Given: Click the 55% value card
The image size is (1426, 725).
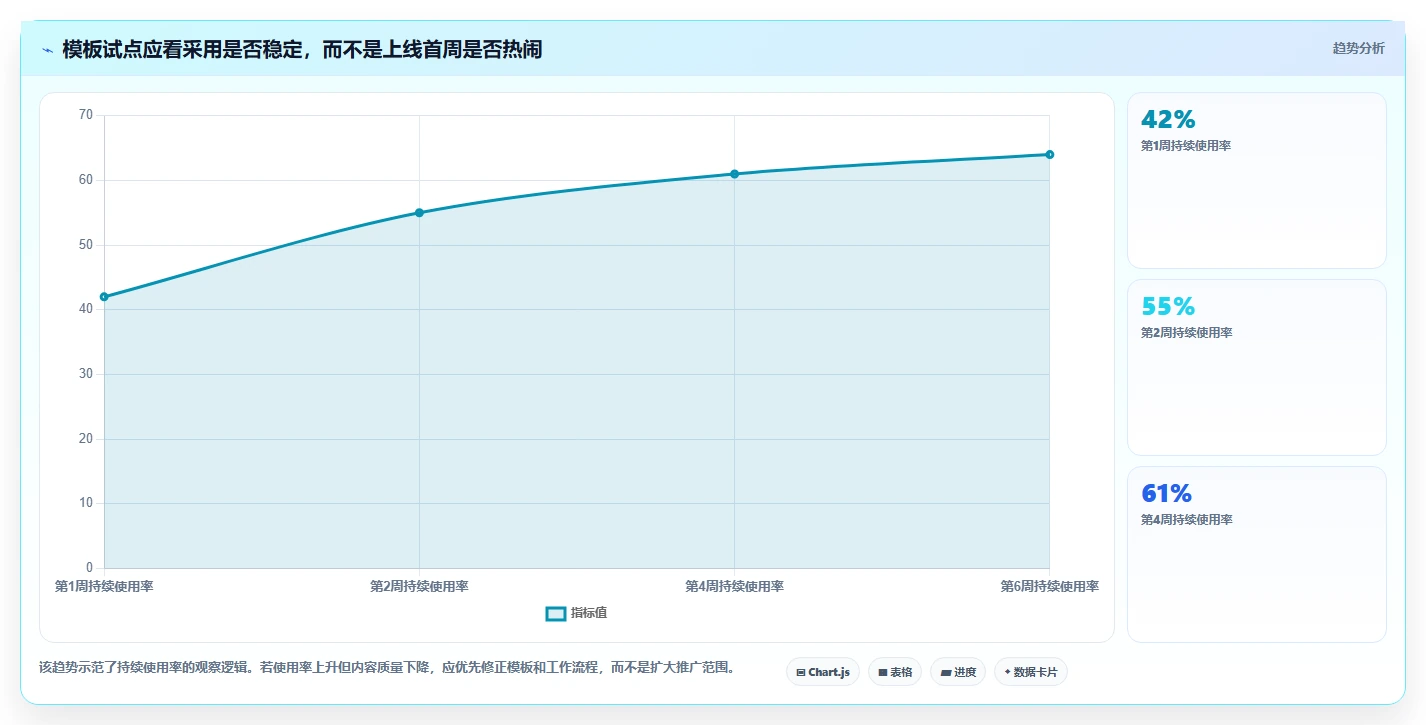Looking at the screenshot, I should click(x=1257, y=367).
